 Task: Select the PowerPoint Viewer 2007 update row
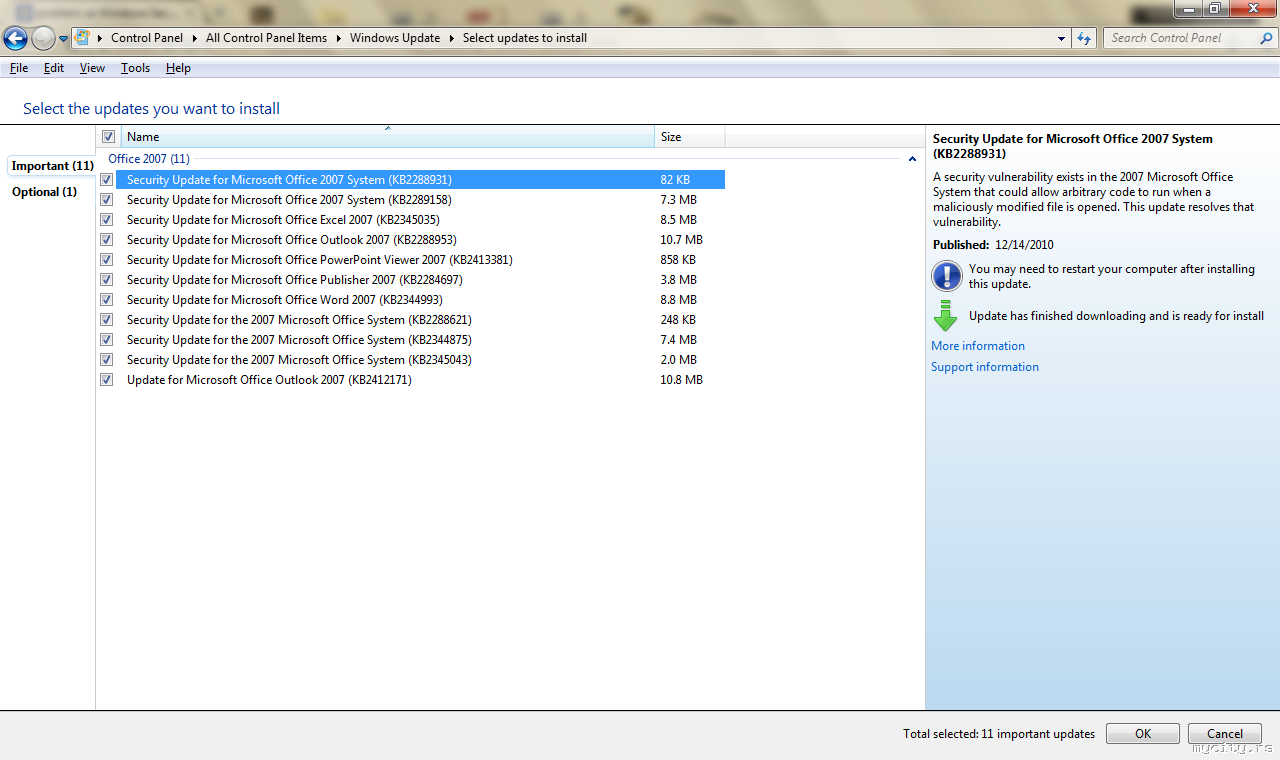pyautogui.click(x=420, y=260)
